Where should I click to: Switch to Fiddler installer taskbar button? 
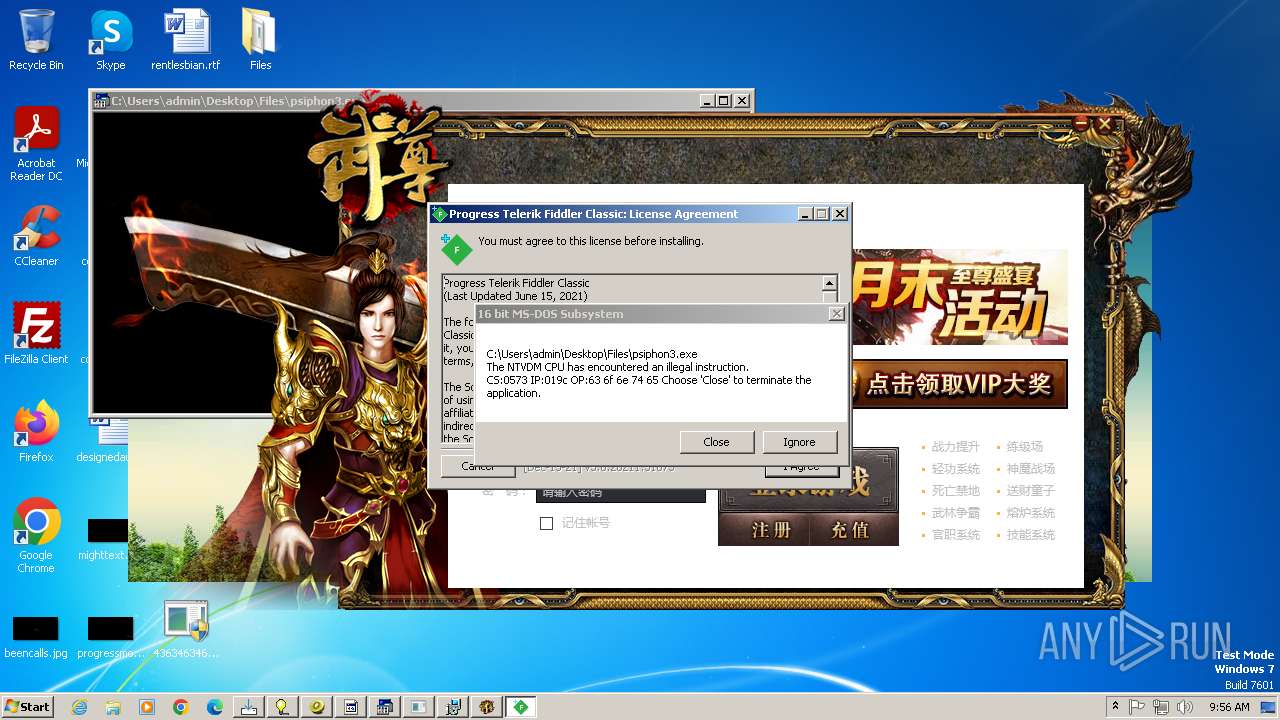(520, 707)
